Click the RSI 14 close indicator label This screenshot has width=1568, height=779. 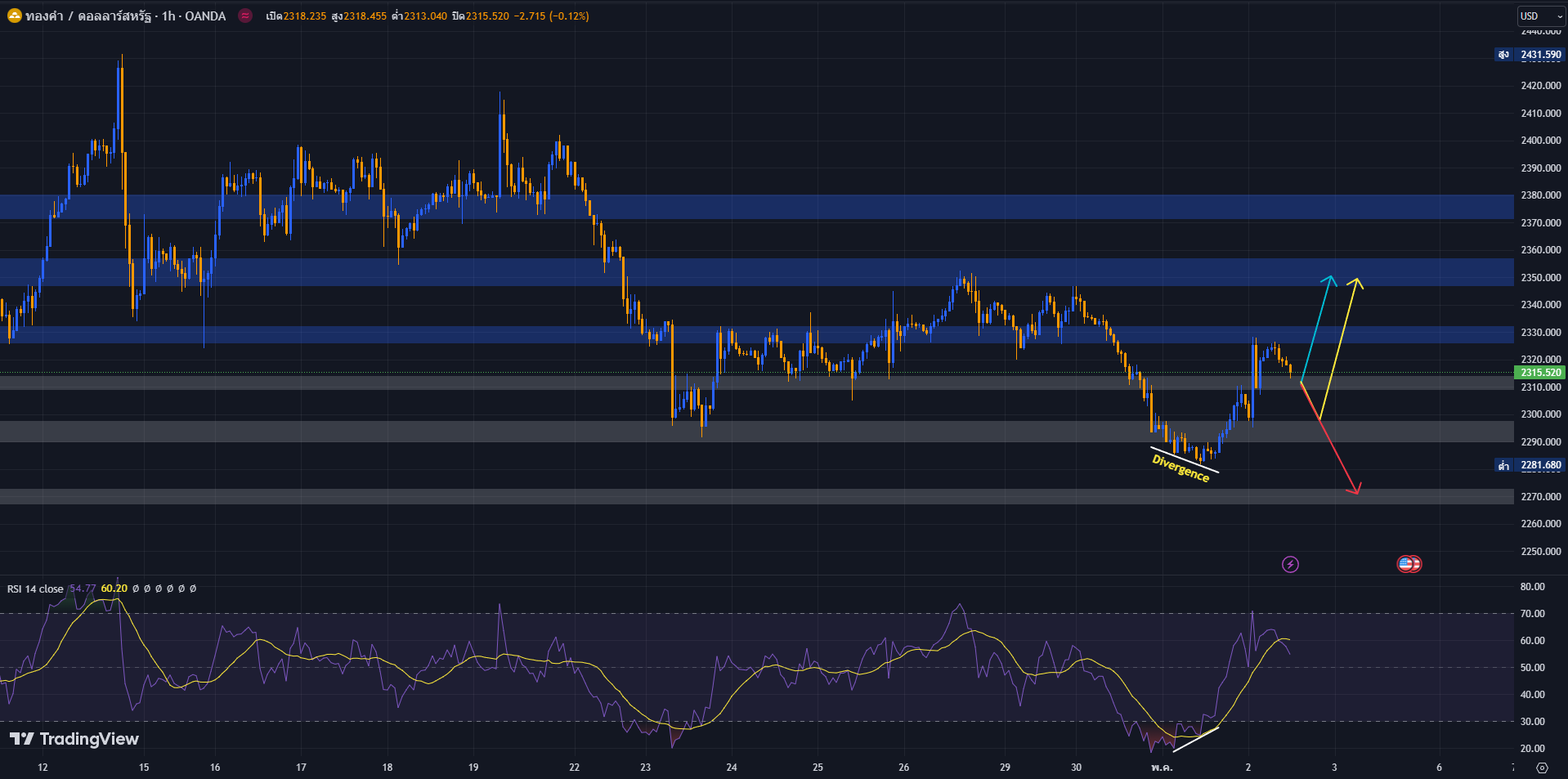35,589
